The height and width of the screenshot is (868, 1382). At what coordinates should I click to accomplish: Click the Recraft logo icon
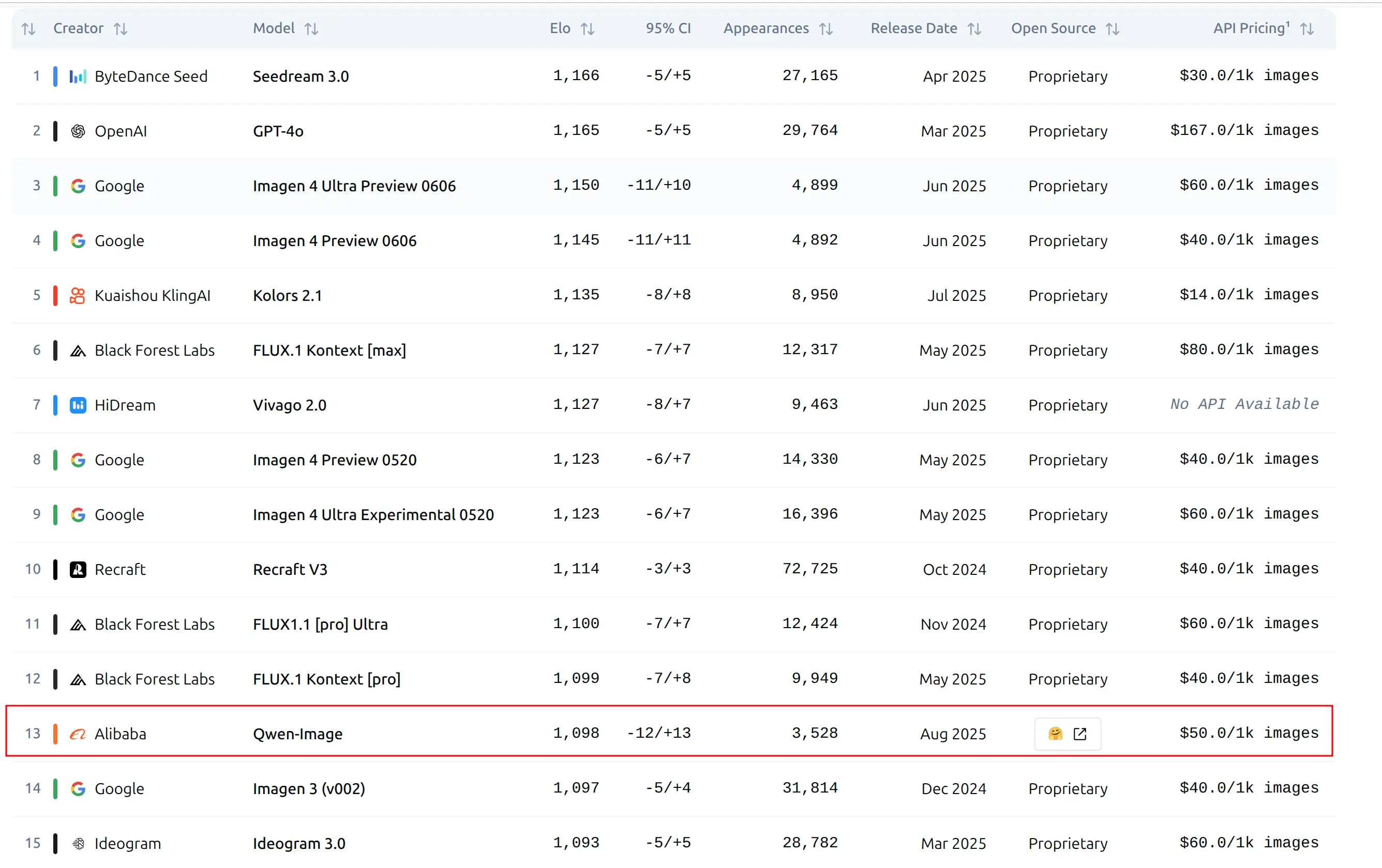coord(78,569)
